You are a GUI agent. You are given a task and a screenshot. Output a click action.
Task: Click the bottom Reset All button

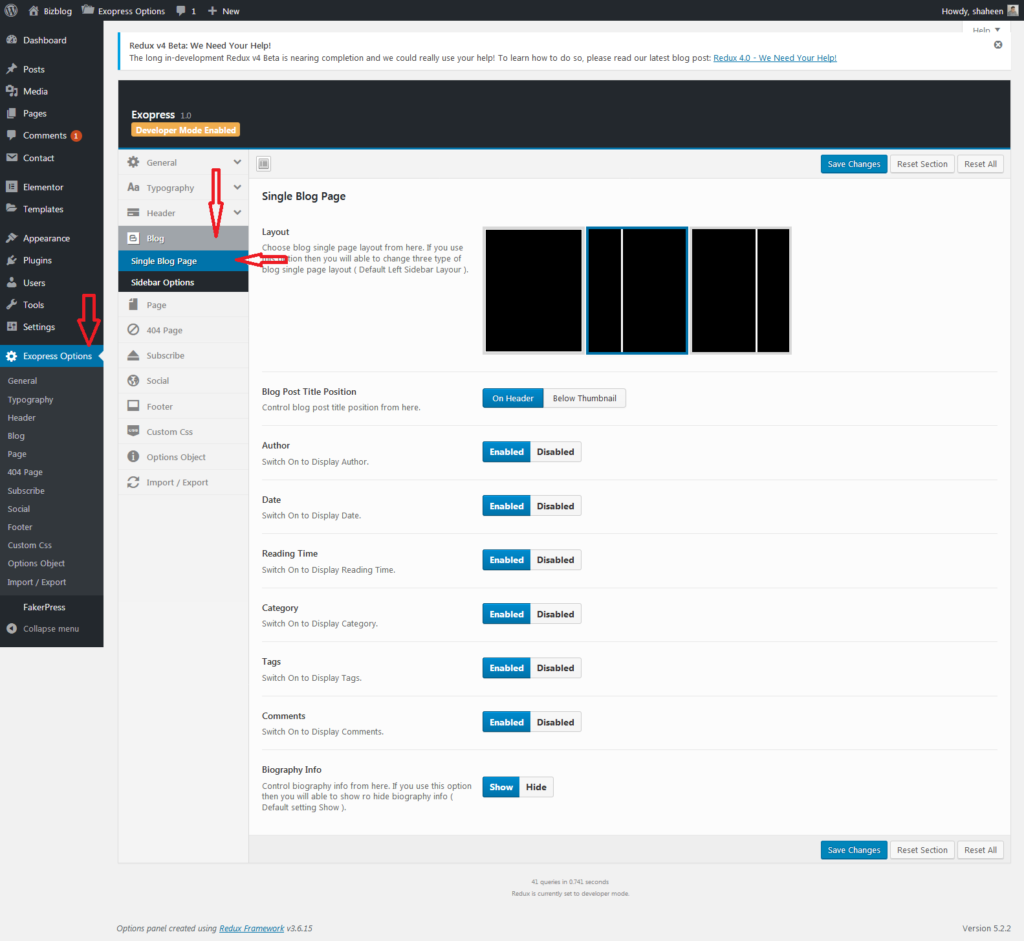tap(980, 850)
